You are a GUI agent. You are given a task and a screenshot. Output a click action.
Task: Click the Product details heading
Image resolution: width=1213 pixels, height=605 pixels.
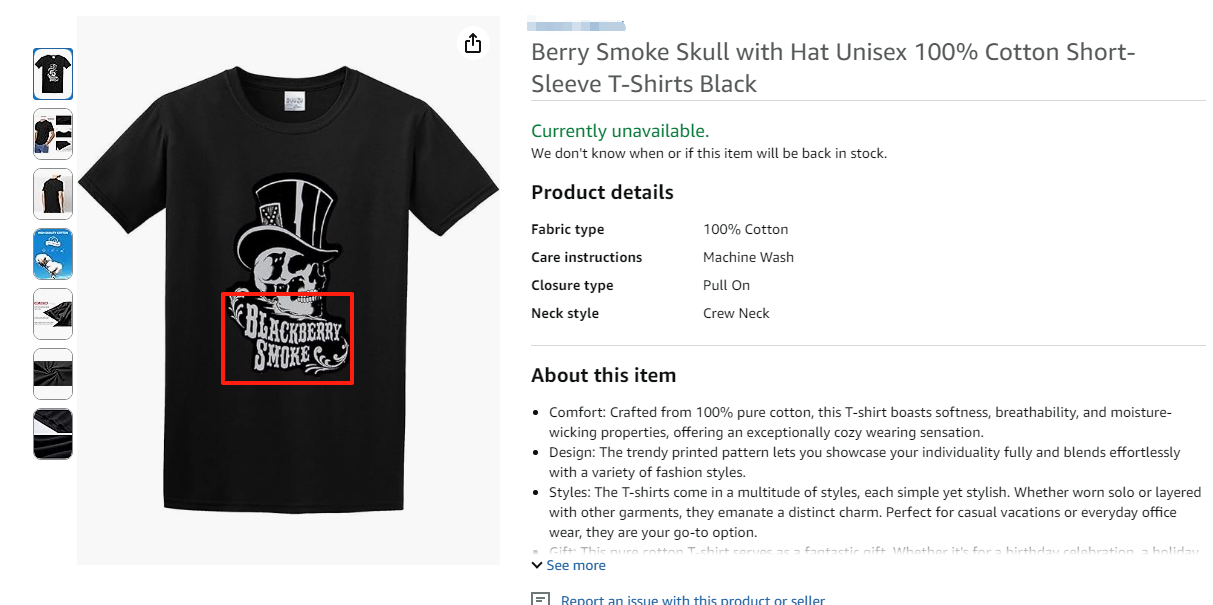(602, 192)
